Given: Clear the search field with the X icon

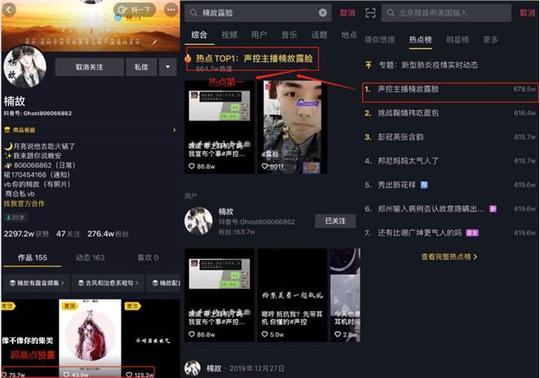Looking at the screenshot, I should point(323,13).
